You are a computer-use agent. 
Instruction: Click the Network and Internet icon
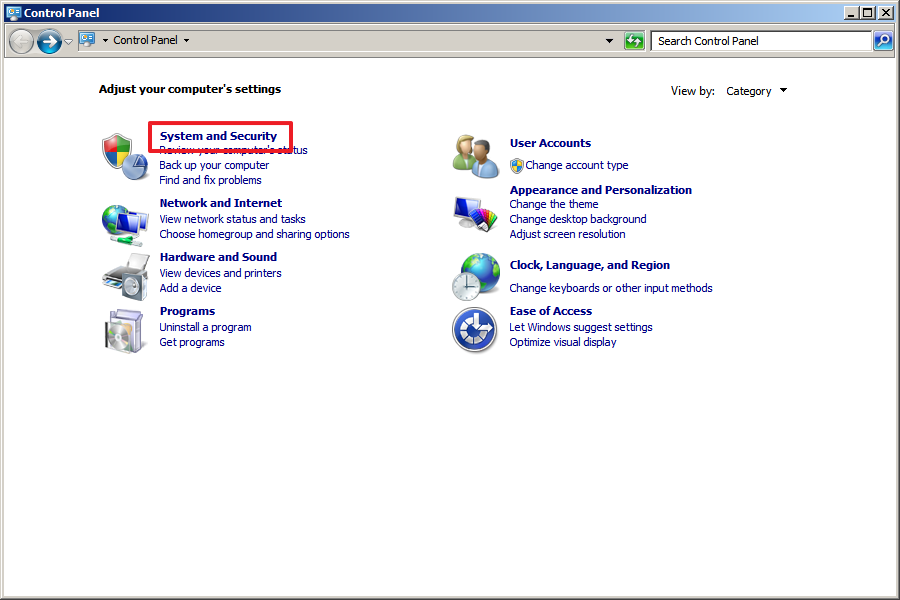(x=125, y=223)
